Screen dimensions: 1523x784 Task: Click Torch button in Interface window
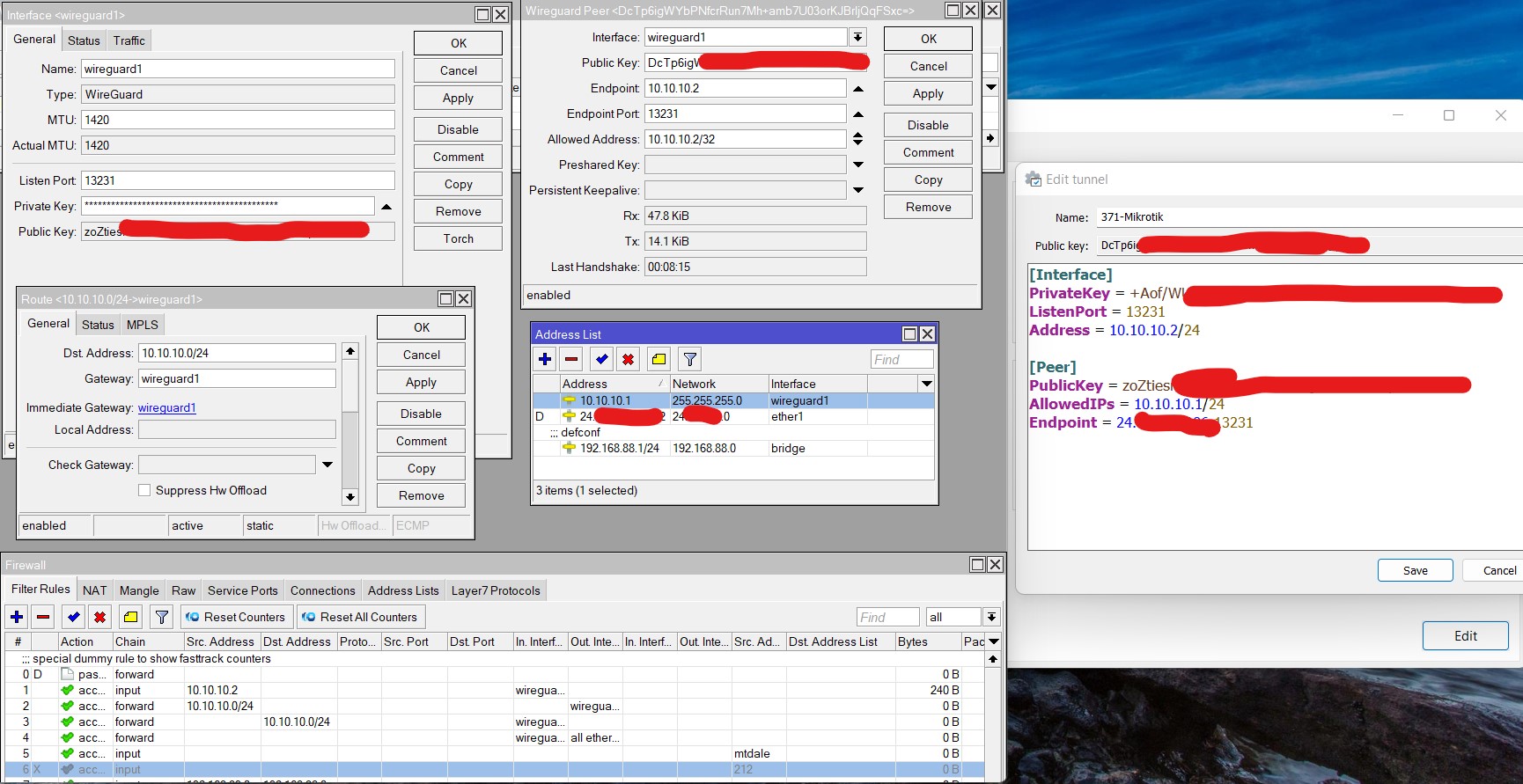coord(459,238)
